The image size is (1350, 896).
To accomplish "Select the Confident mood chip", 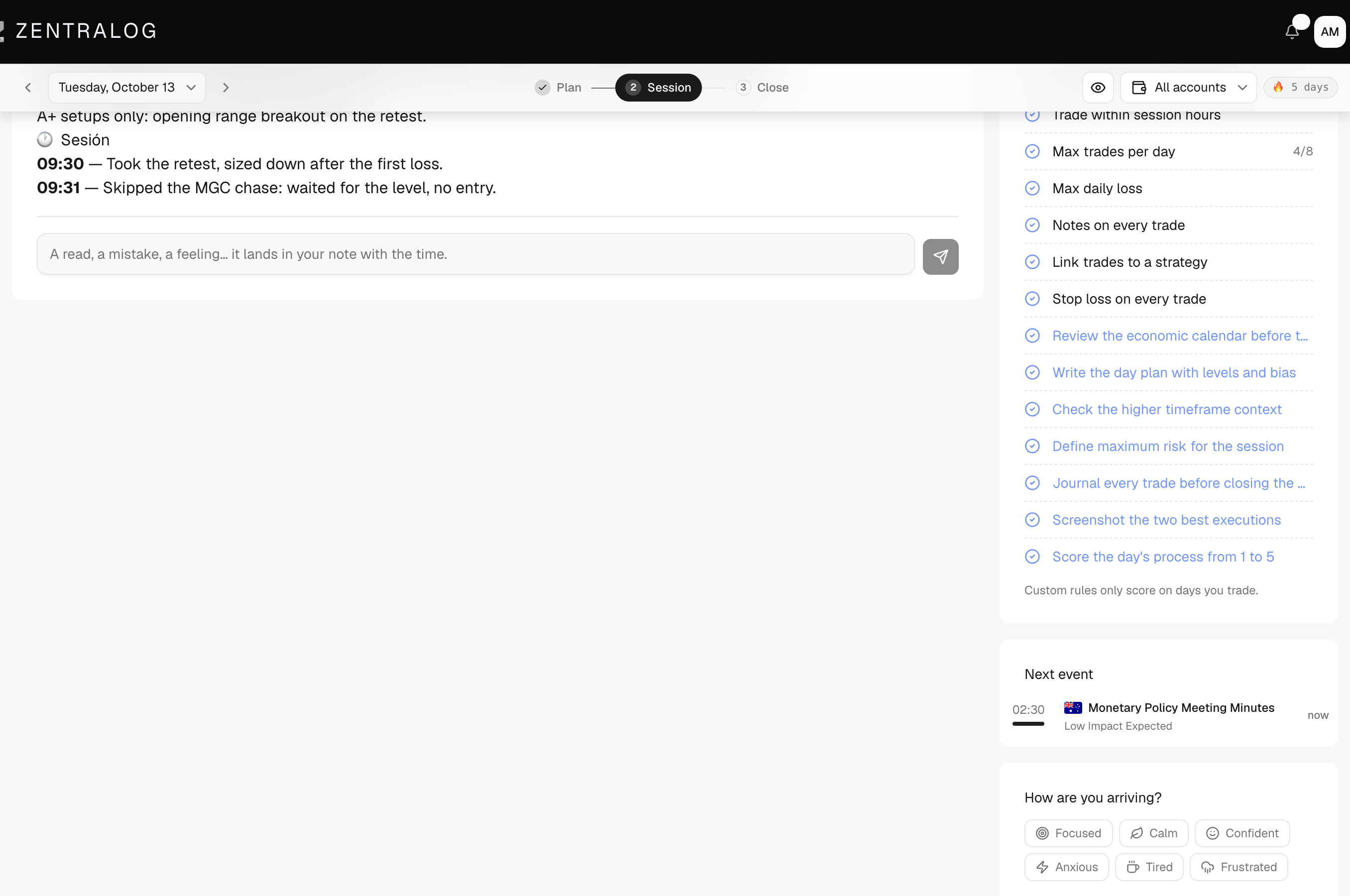I will pyautogui.click(x=1242, y=833).
